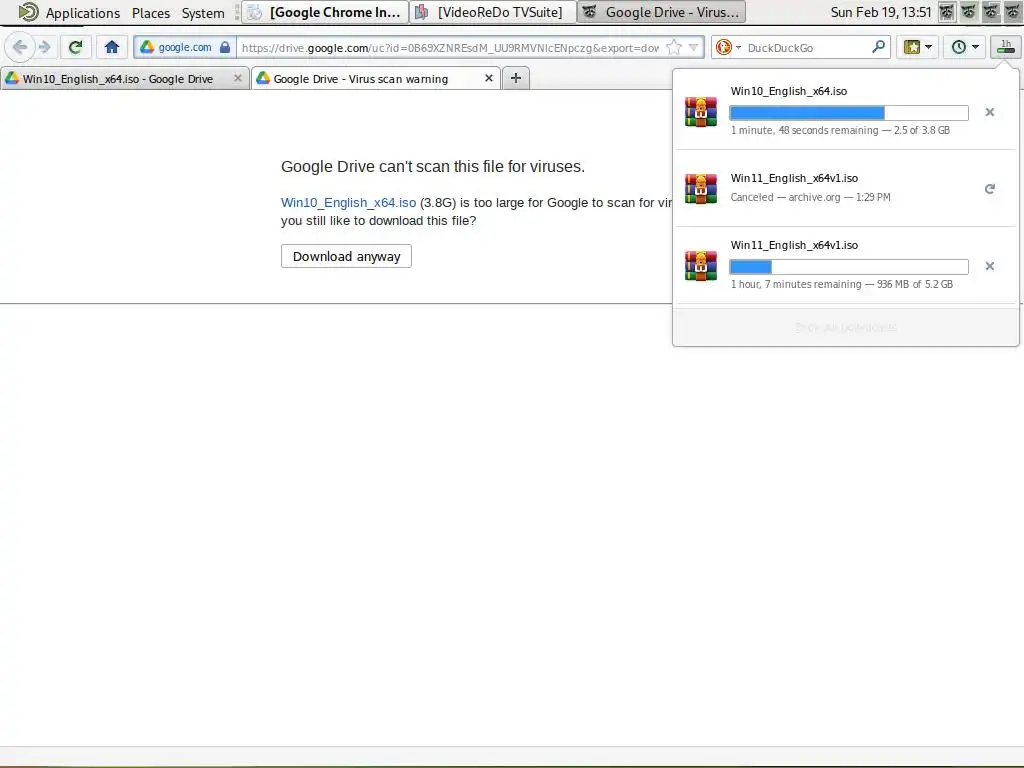Open the Places menu

[x=151, y=12]
